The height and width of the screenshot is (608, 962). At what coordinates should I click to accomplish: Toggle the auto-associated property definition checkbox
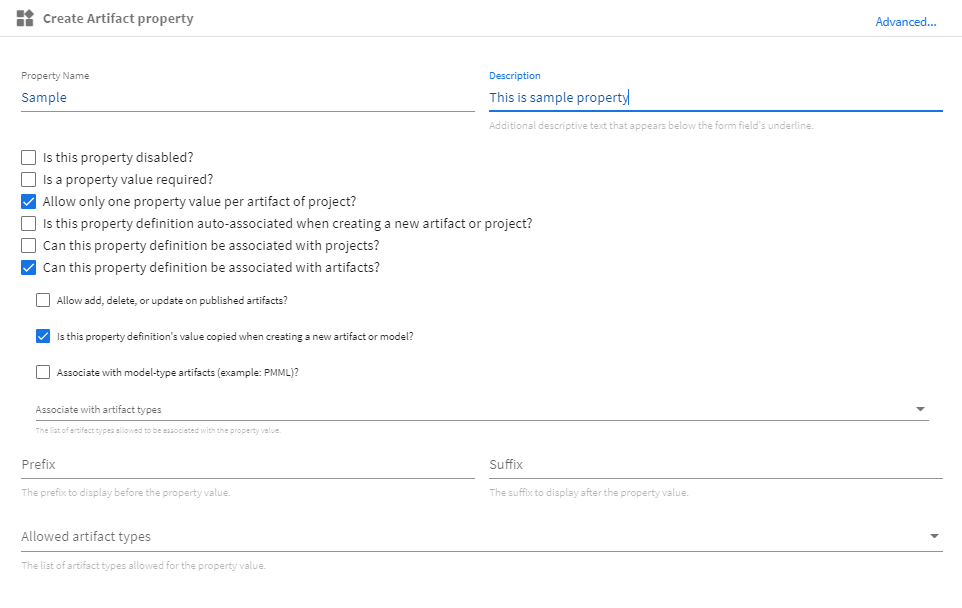[x=29, y=224]
